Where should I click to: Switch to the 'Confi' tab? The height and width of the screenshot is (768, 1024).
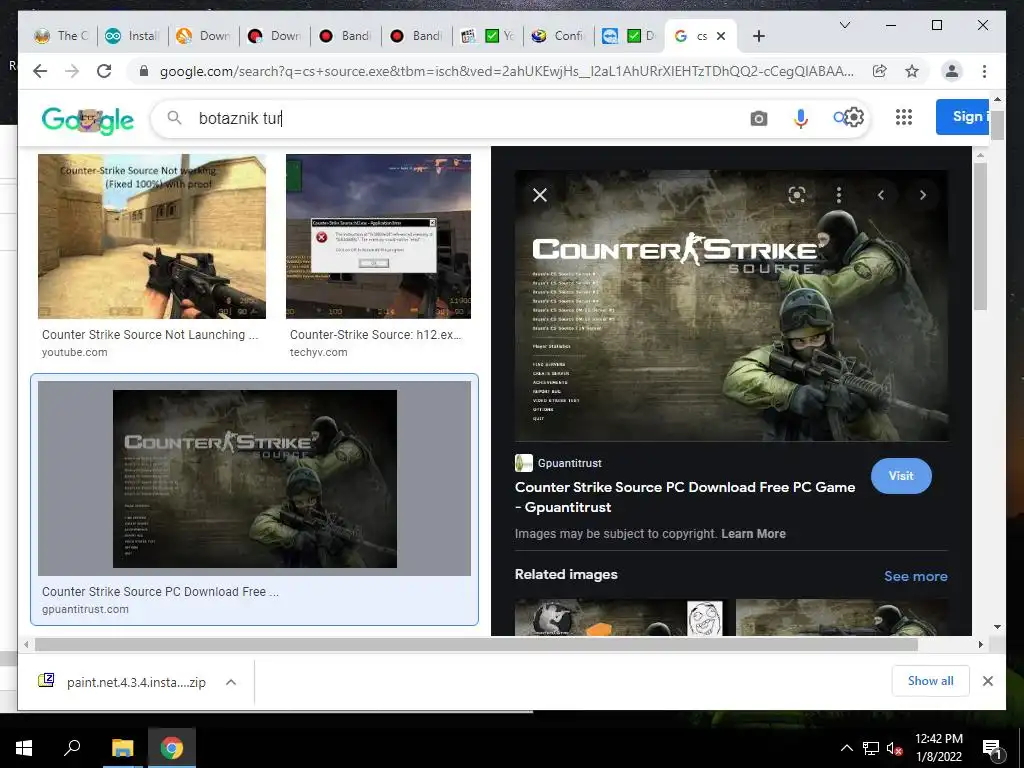[558, 36]
